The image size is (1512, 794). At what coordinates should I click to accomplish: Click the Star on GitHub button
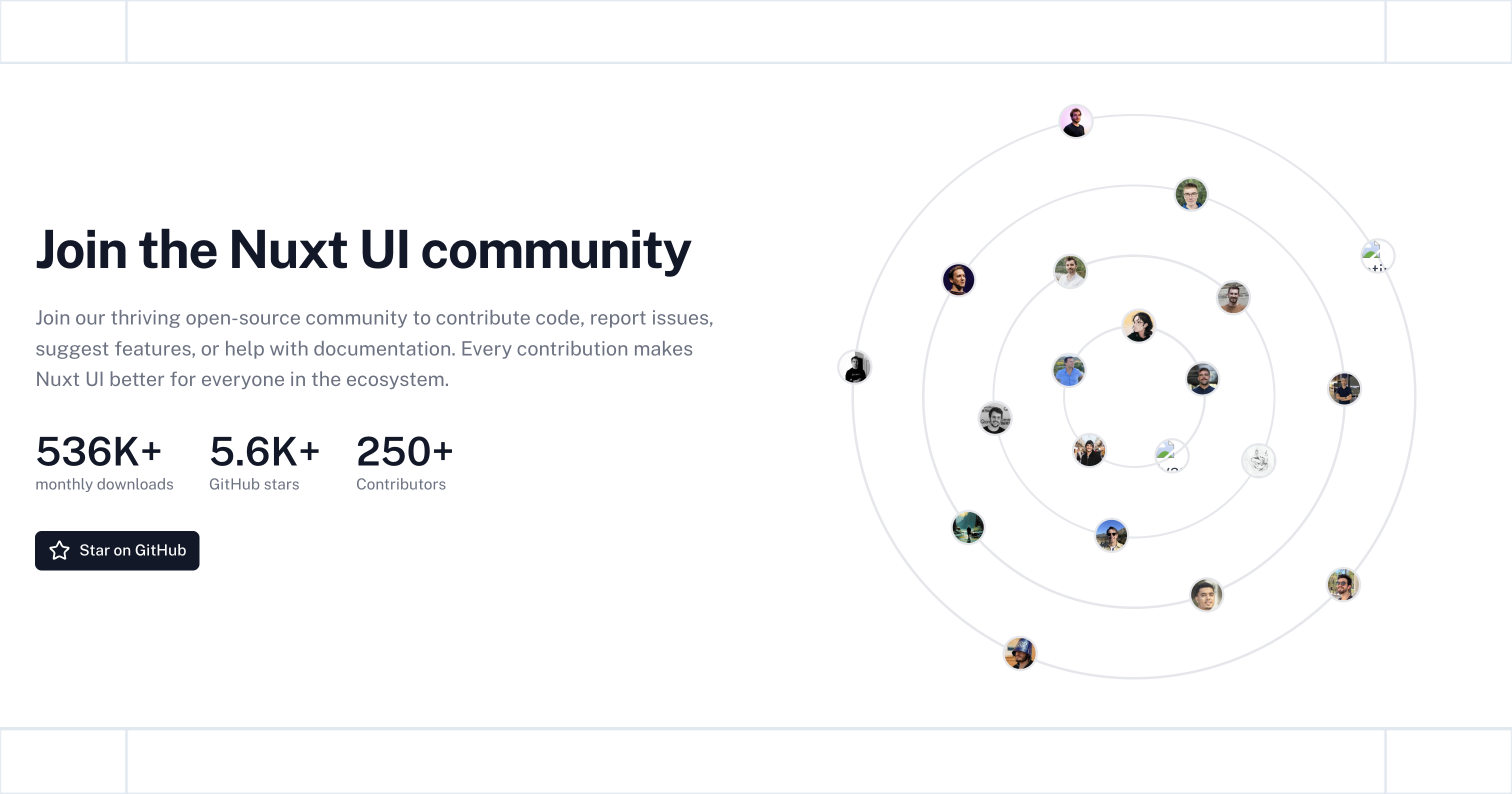[x=117, y=551]
